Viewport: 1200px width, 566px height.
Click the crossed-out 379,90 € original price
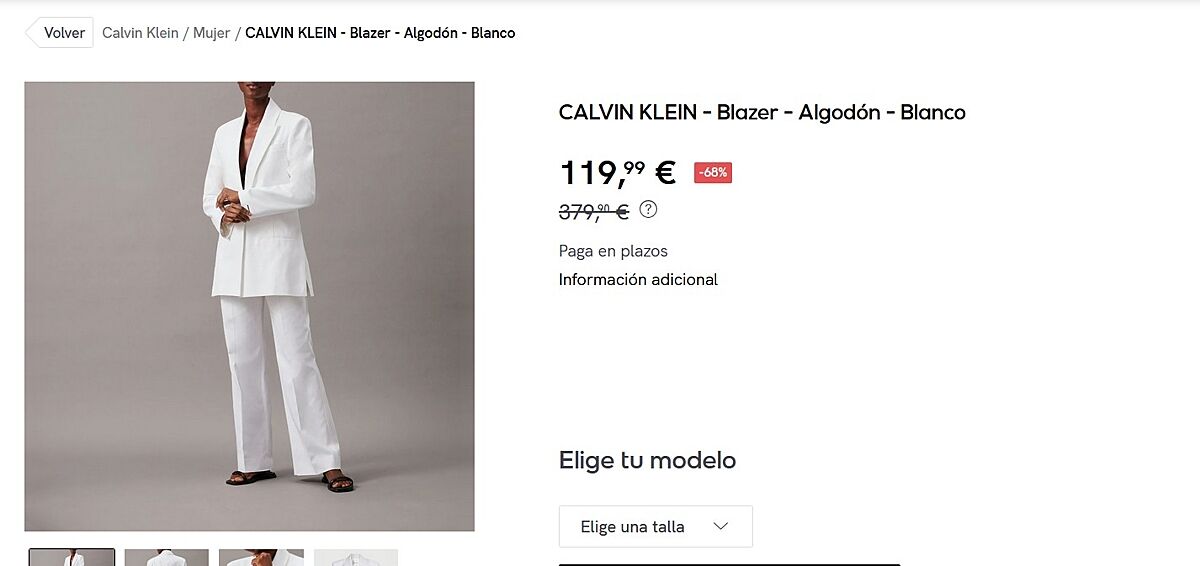coord(594,211)
